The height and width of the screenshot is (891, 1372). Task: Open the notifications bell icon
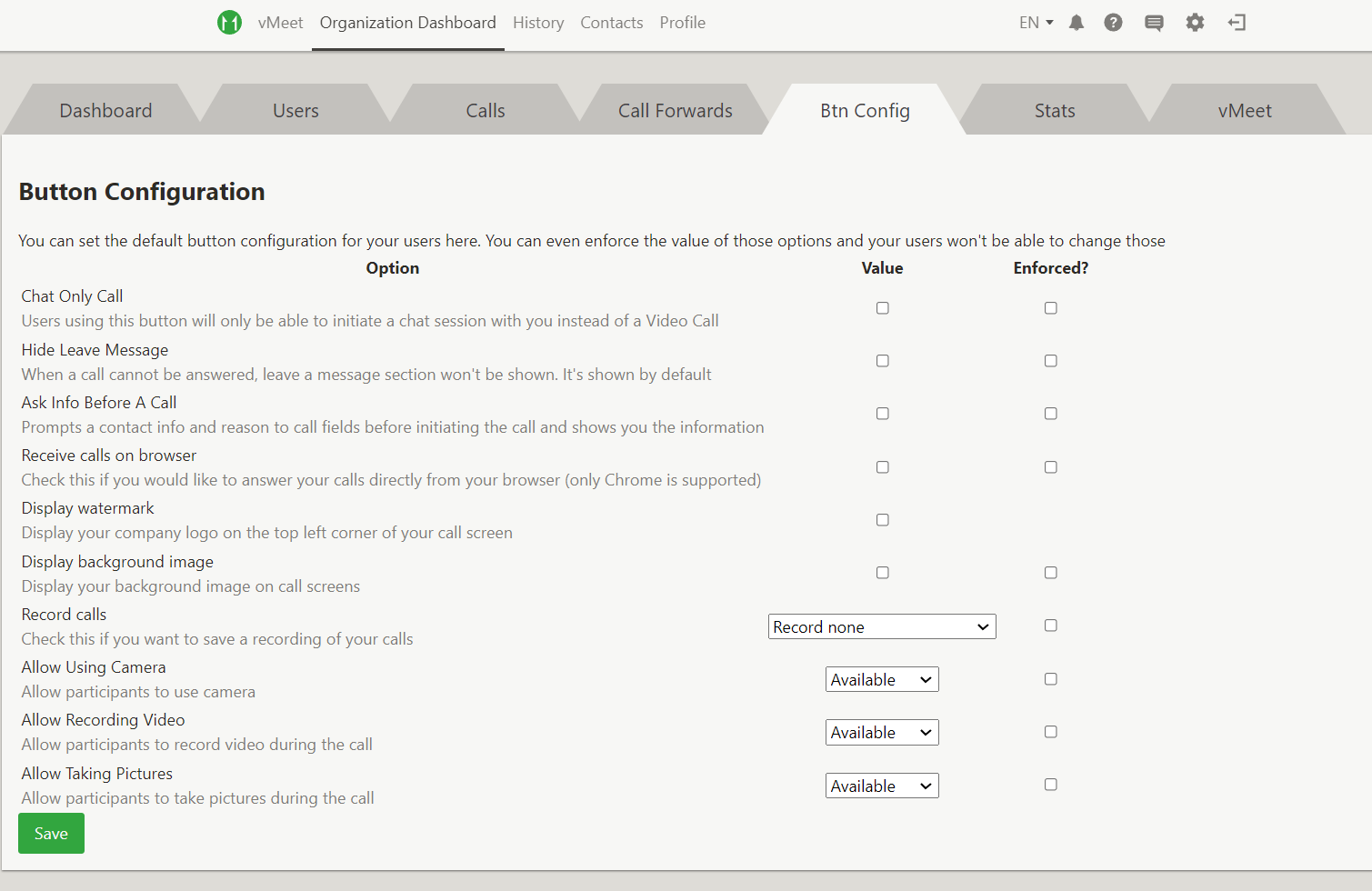click(1077, 23)
